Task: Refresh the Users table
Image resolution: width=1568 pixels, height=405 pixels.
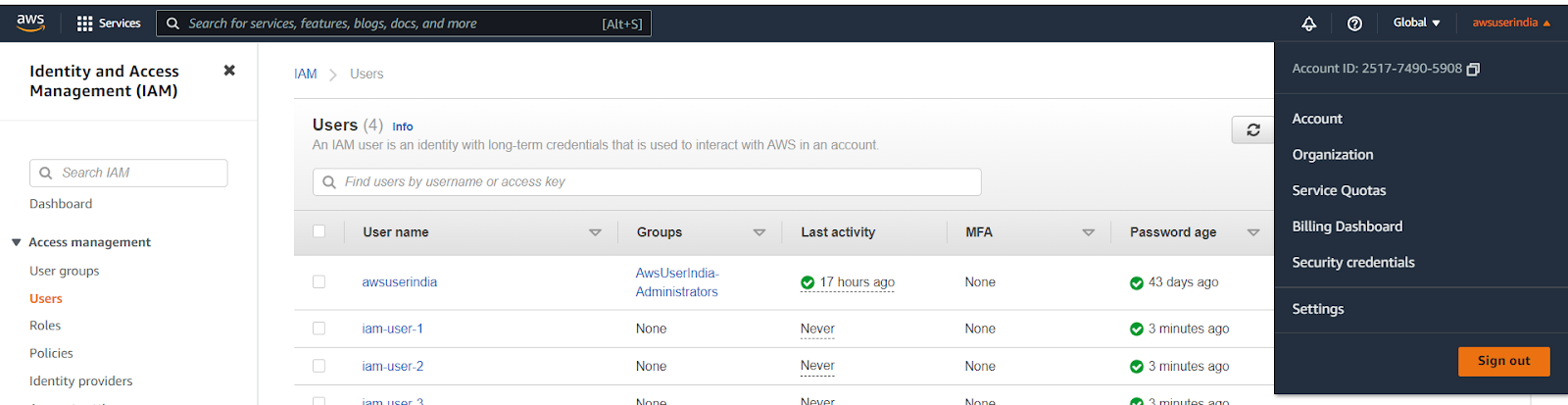Action: pos(1252,129)
